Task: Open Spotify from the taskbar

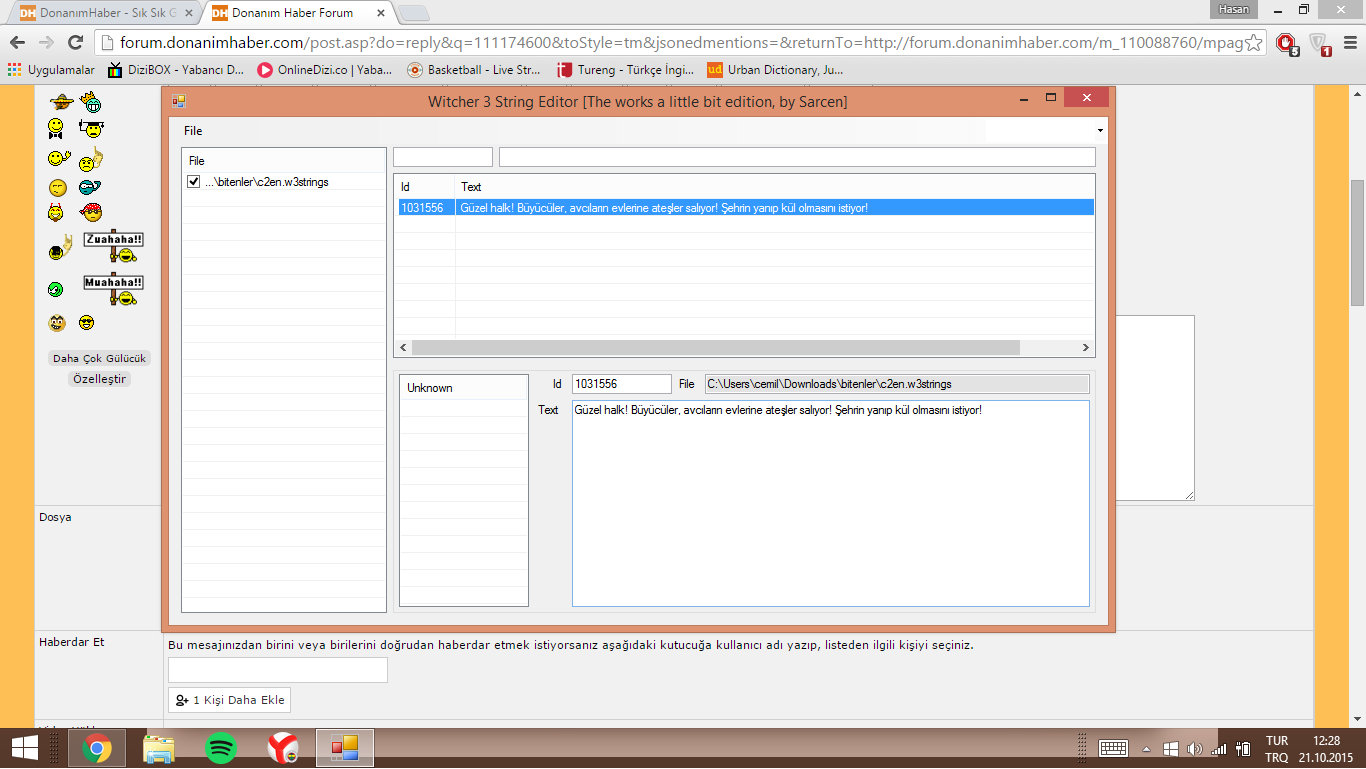Action: pos(220,748)
